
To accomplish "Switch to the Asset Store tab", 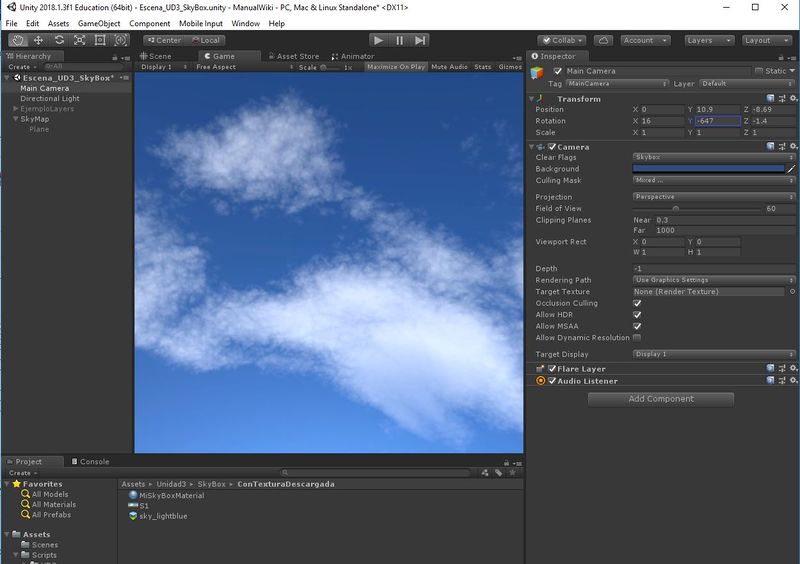I will point(294,56).
